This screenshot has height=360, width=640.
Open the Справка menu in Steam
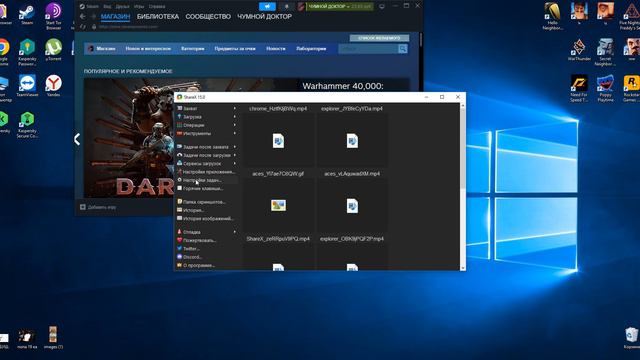(x=157, y=7)
